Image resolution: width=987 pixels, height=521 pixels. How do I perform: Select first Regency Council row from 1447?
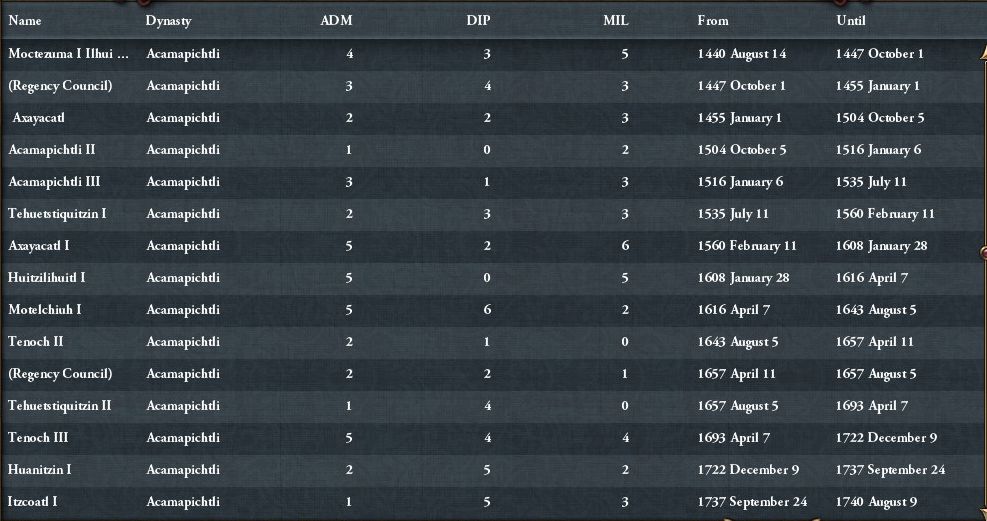(60, 86)
